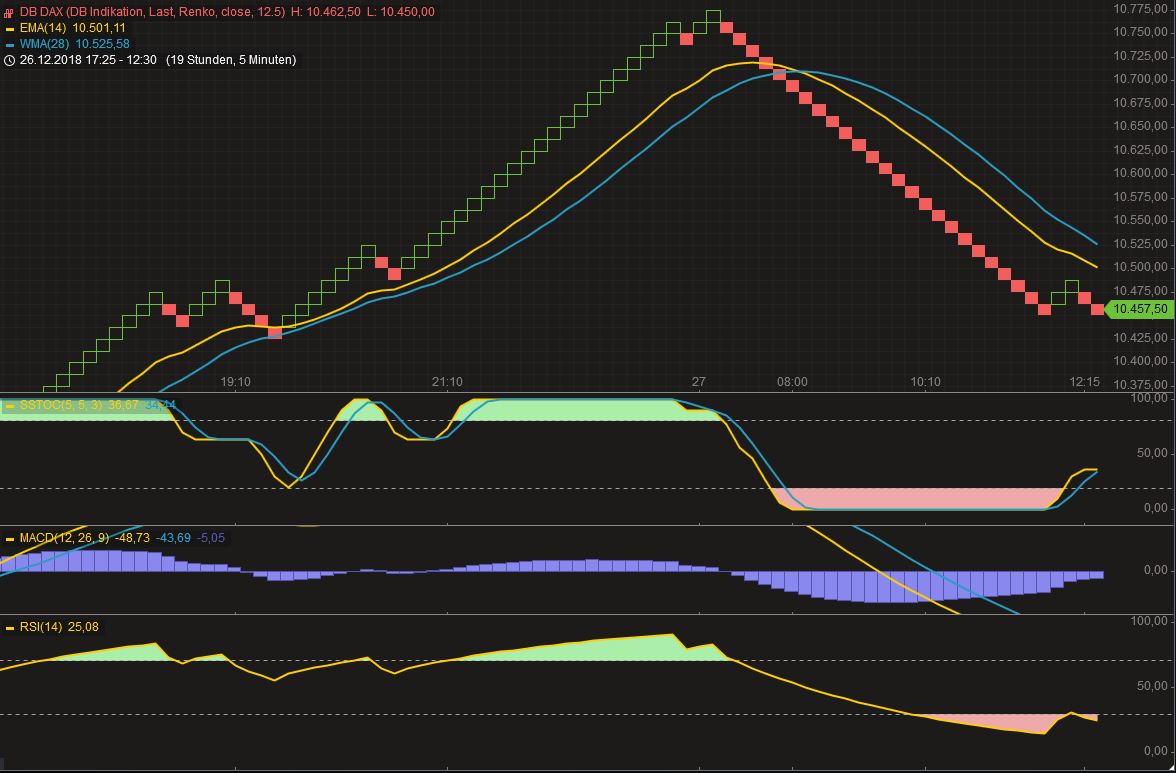Click the 19:10 time axis label
1176x773 pixels.
[236, 382]
